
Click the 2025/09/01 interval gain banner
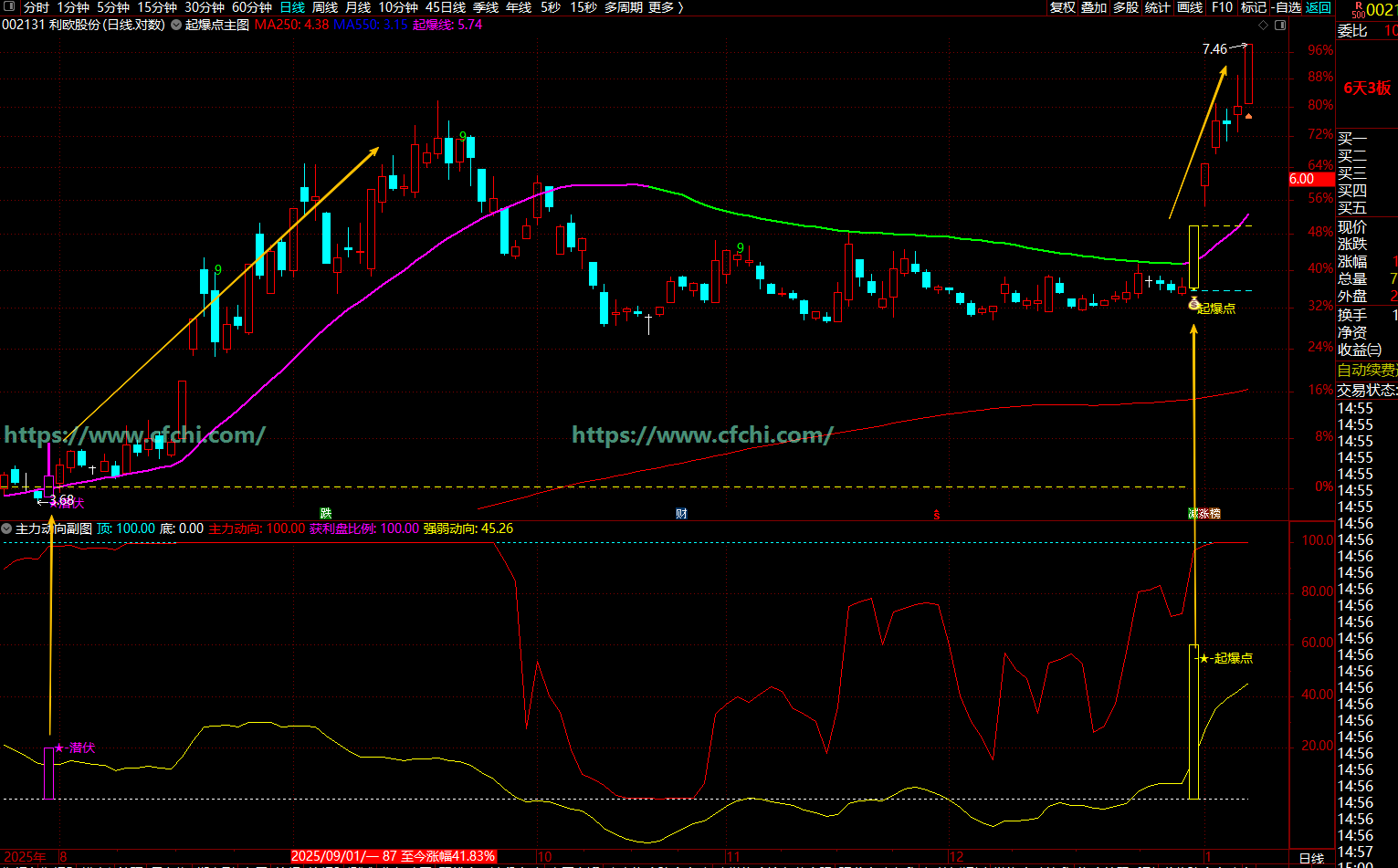394,856
